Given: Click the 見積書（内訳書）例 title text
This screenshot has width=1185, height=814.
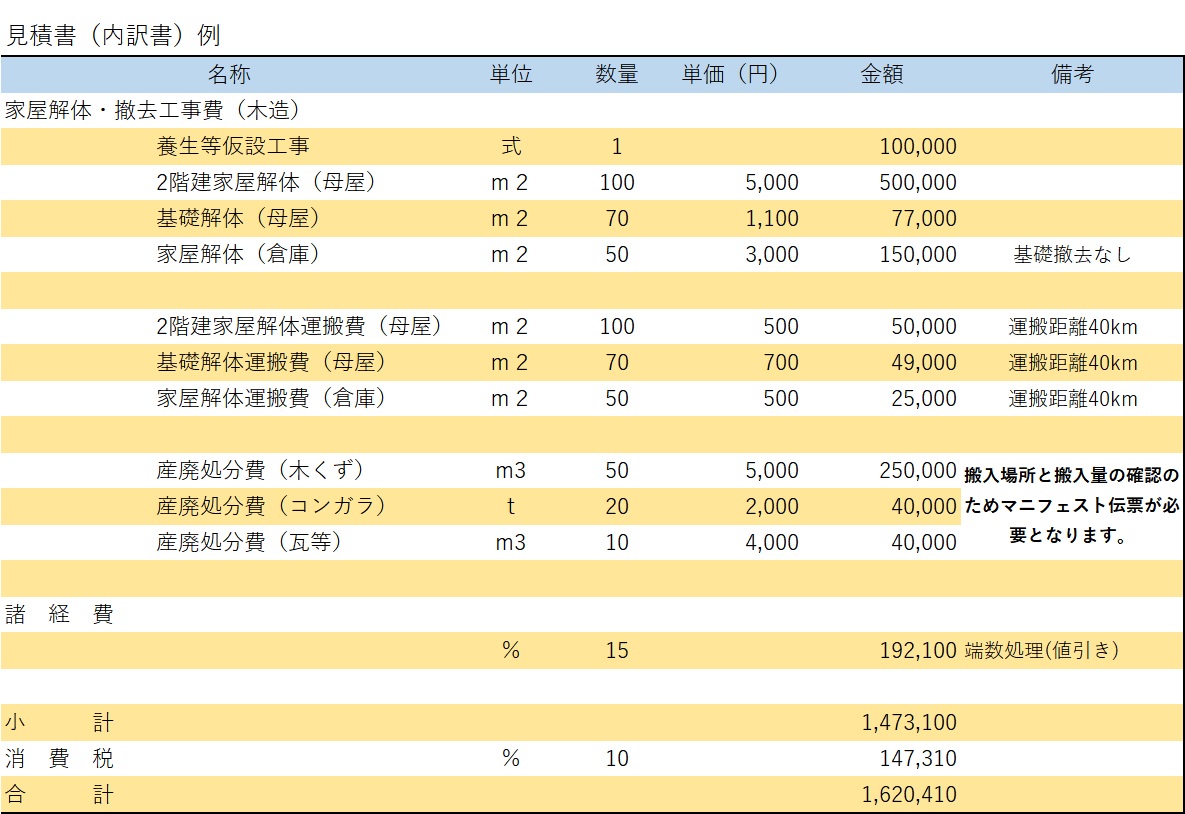Looking at the screenshot, I should click(x=113, y=35).
